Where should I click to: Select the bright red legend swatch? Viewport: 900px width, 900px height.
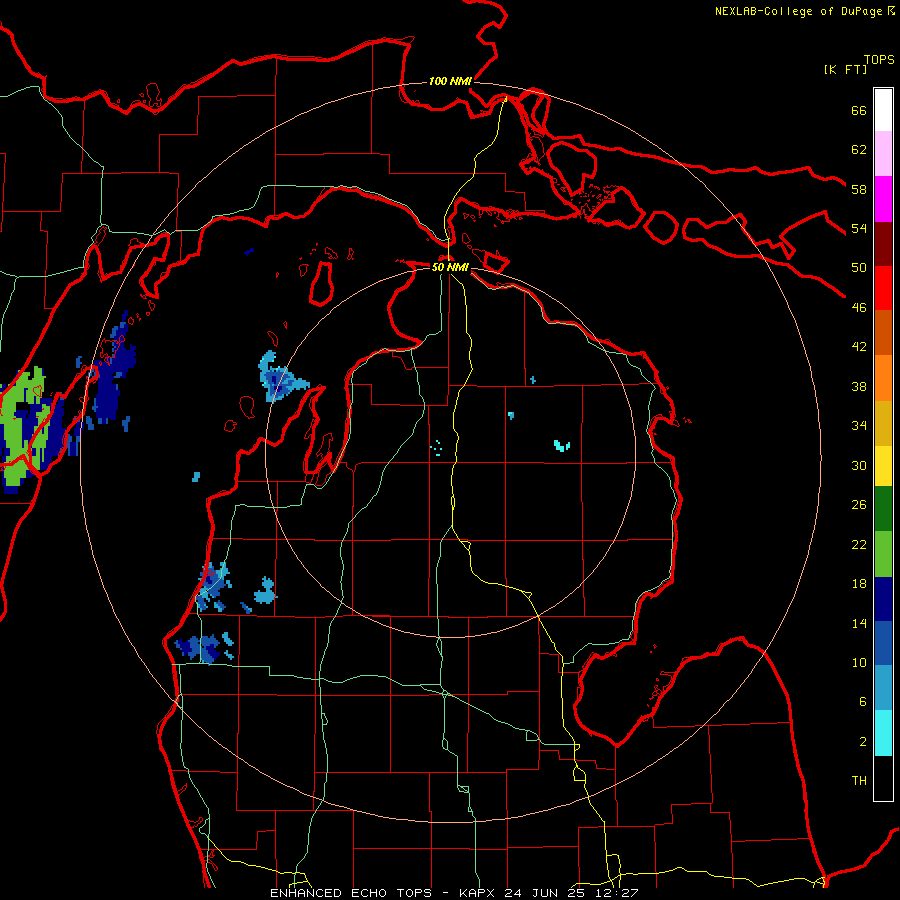click(x=883, y=288)
